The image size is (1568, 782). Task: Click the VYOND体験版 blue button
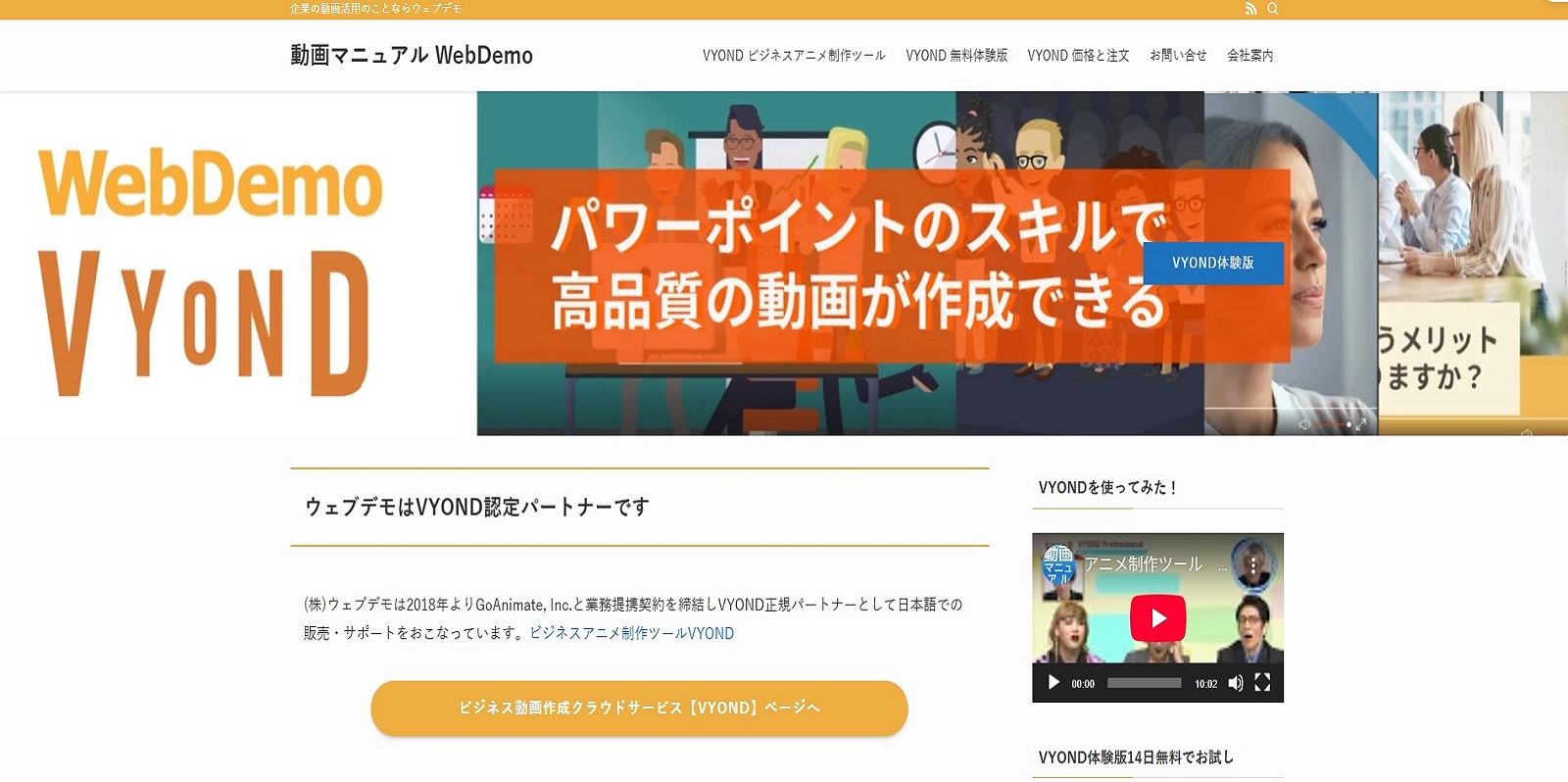(1213, 263)
